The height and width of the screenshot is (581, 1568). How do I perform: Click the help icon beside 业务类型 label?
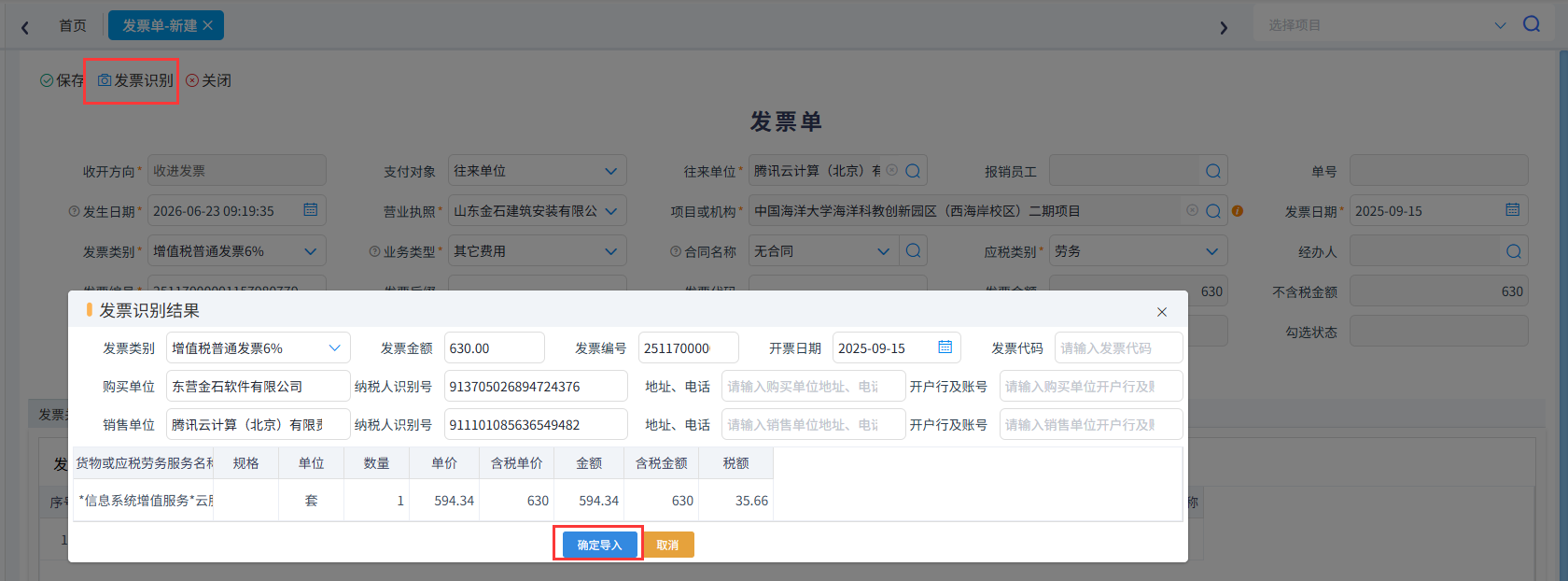(374, 251)
